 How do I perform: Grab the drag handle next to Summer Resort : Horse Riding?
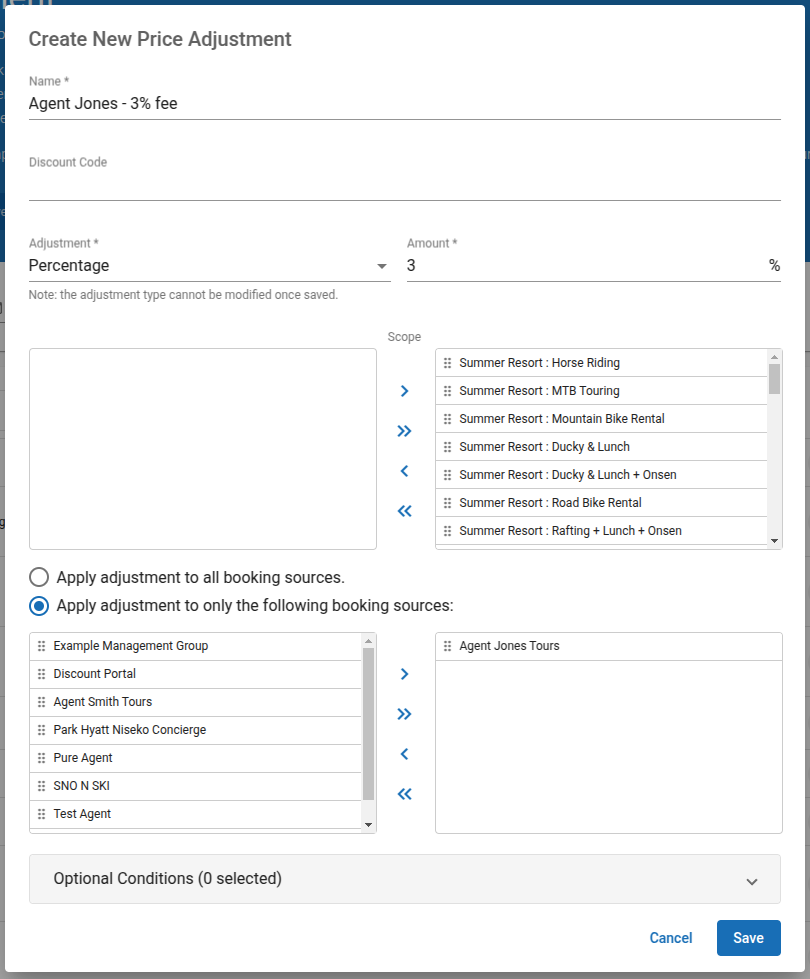point(447,362)
